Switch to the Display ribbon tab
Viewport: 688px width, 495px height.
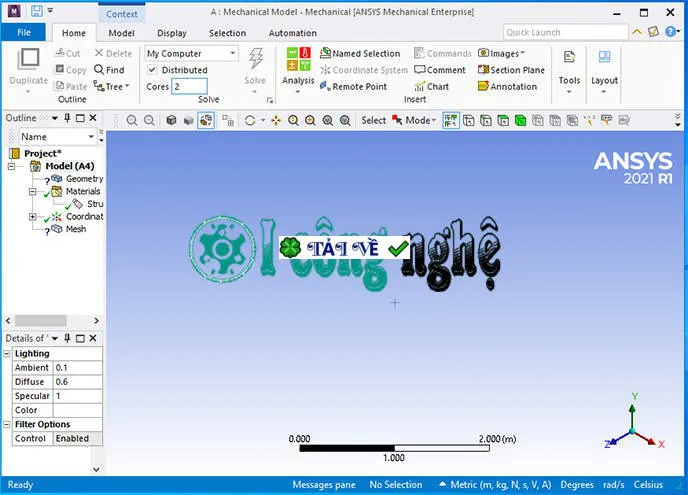click(172, 33)
